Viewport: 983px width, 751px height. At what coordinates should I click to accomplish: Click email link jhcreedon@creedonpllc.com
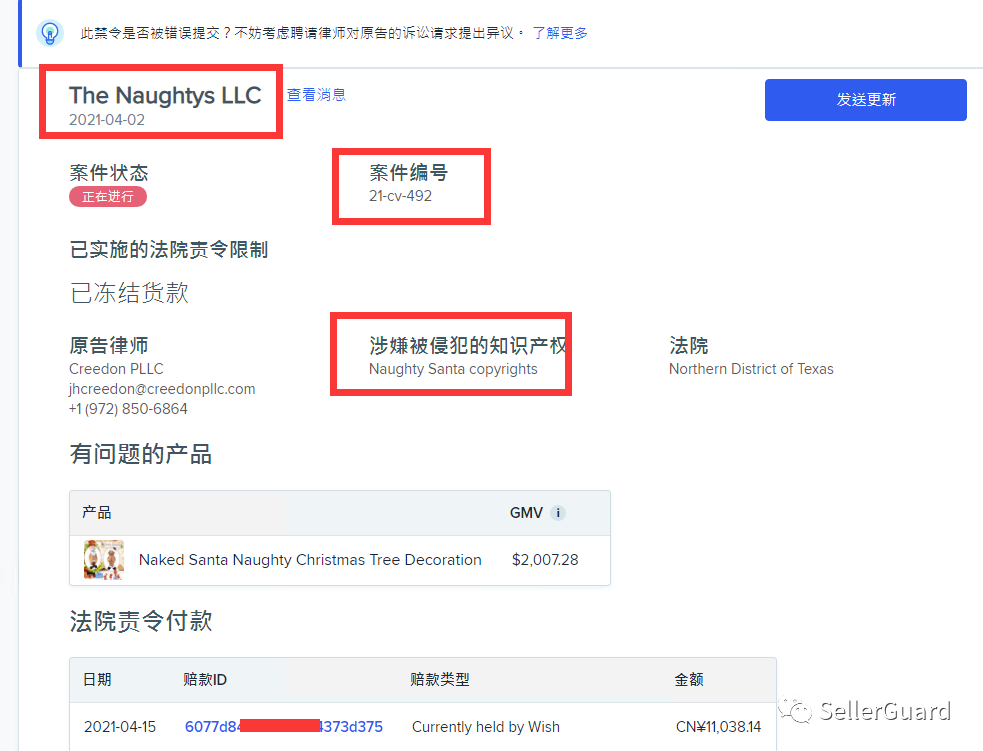[x=161, y=389]
